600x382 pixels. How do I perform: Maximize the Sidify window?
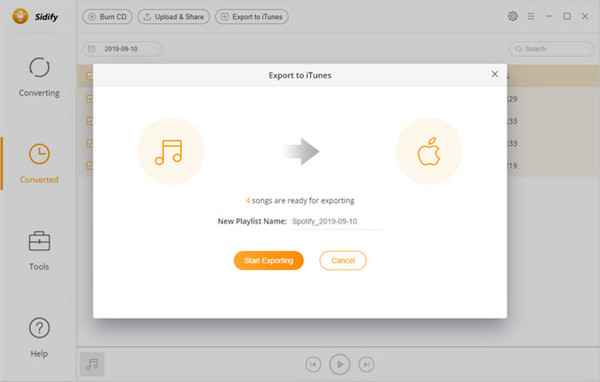pos(567,16)
